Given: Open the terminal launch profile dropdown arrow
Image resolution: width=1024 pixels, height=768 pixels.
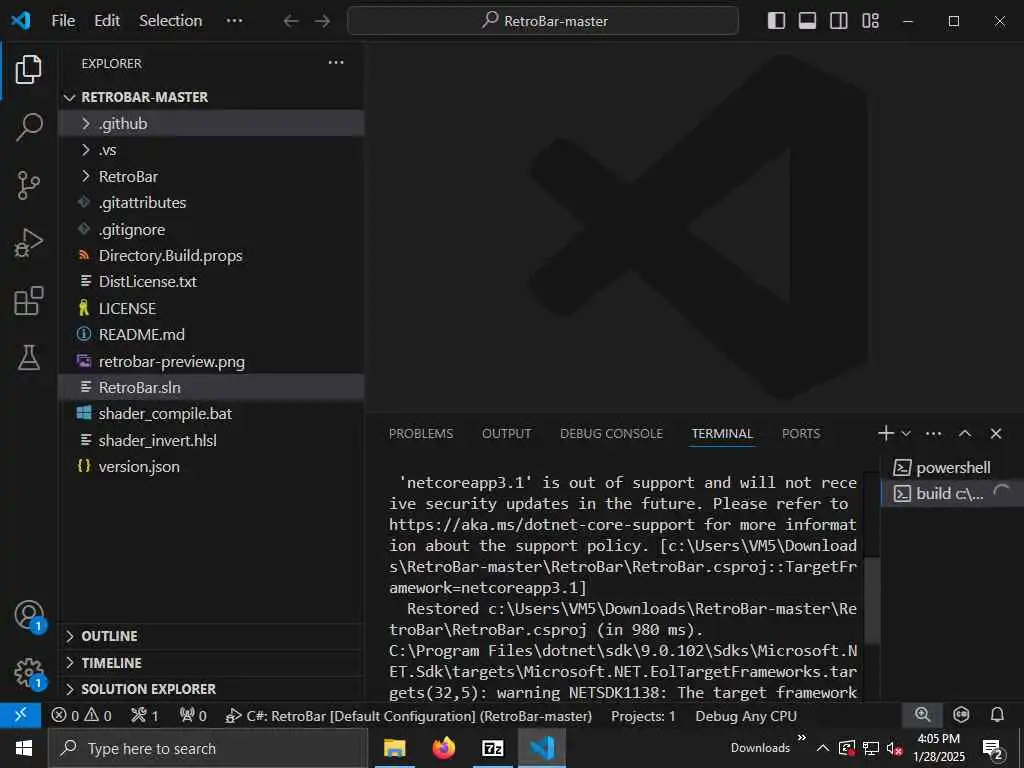Looking at the screenshot, I should click(x=906, y=434).
